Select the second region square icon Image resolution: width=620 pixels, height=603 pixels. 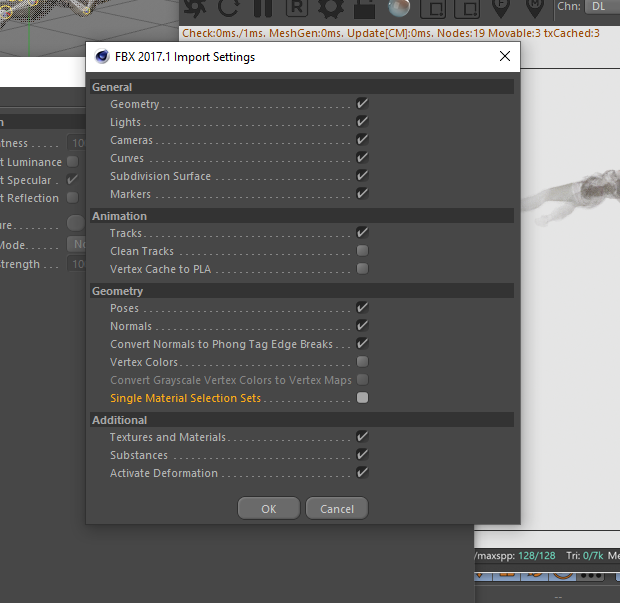click(467, 9)
